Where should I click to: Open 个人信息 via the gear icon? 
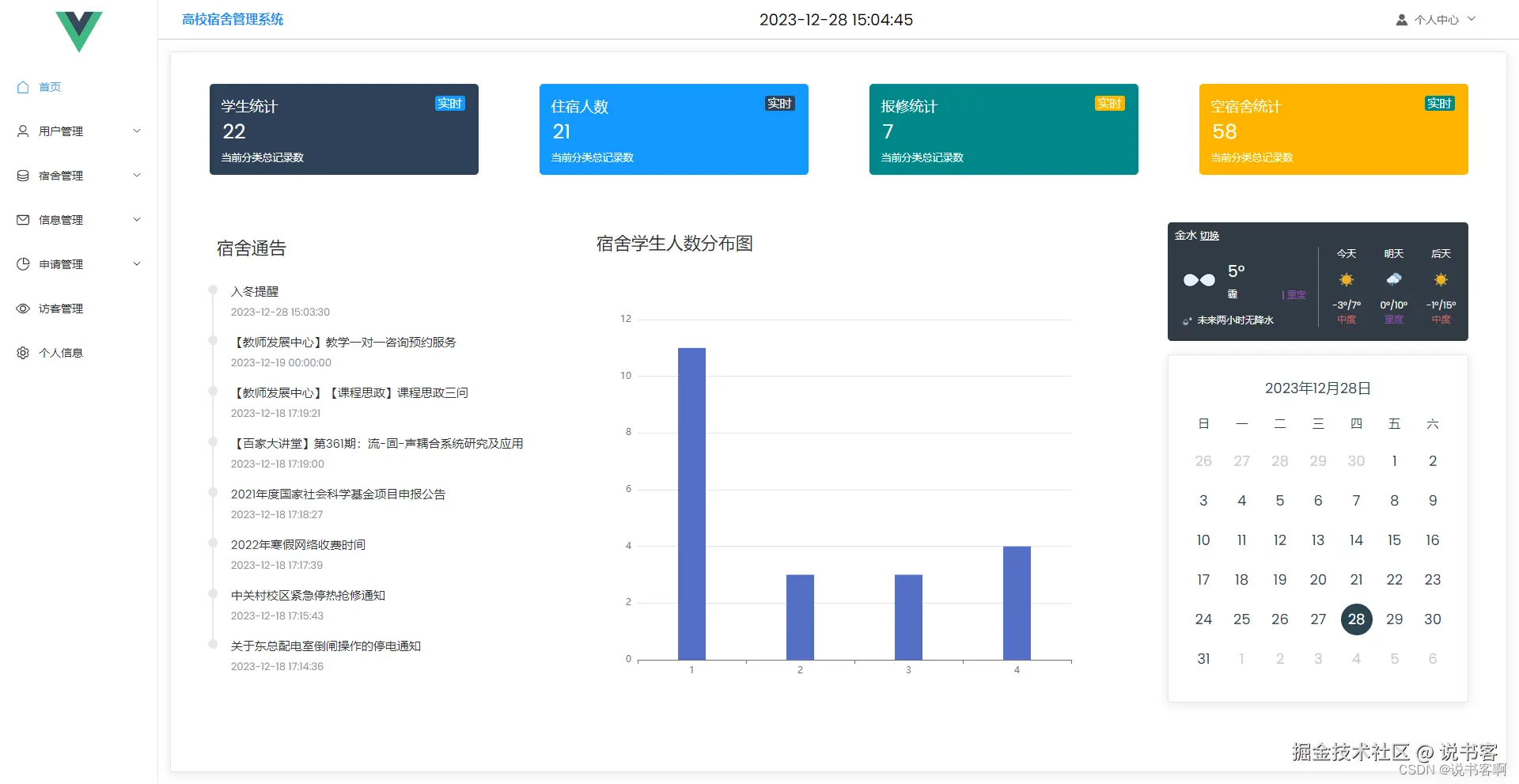click(x=23, y=353)
